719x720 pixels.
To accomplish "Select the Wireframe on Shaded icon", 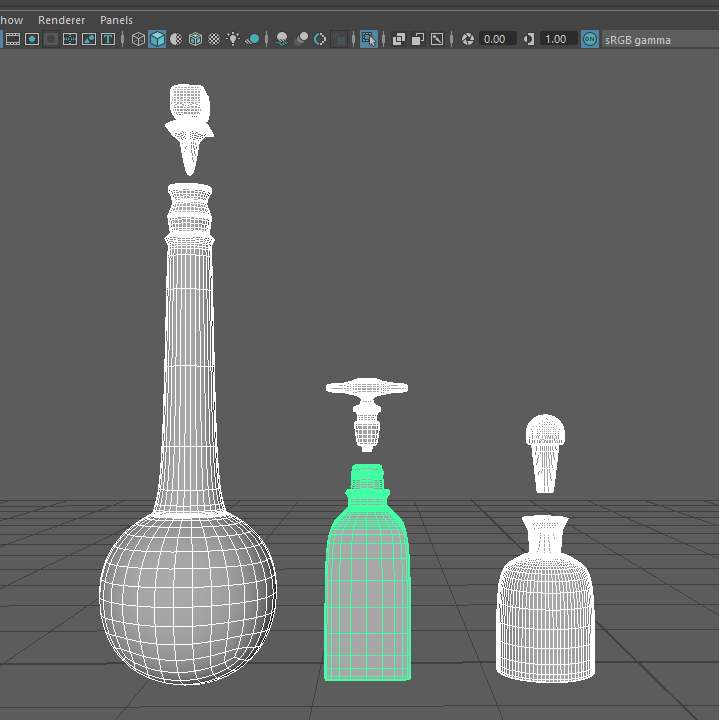I will (195, 39).
